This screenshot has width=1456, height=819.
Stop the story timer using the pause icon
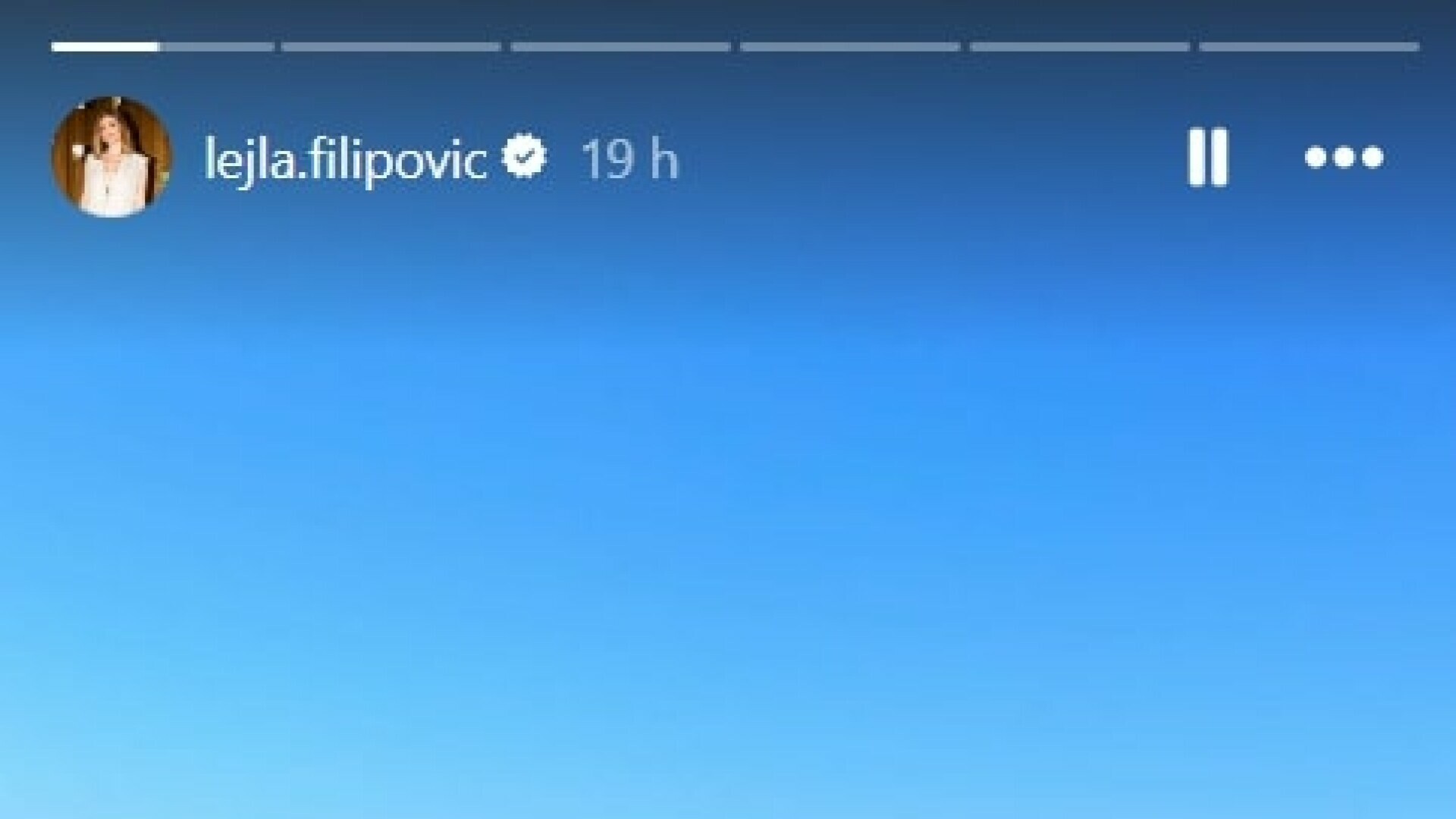pyautogui.click(x=1207, y=157)
